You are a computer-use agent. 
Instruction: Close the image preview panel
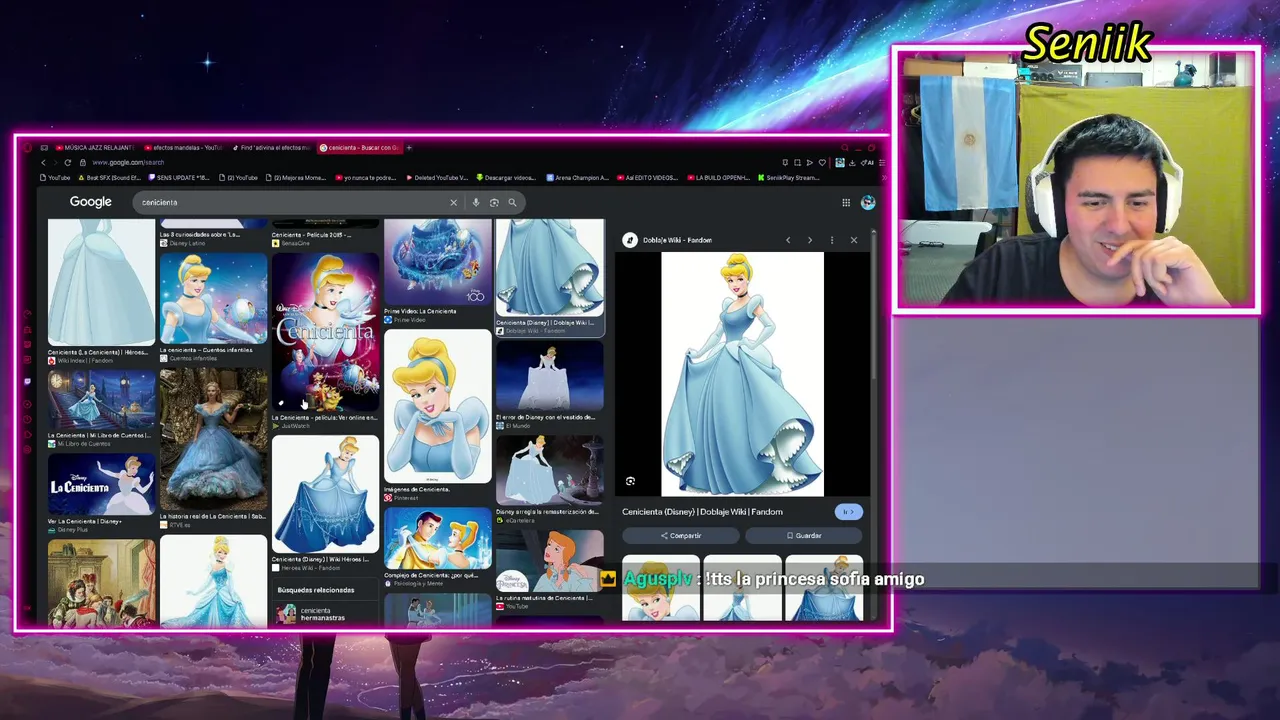point(854,240)
